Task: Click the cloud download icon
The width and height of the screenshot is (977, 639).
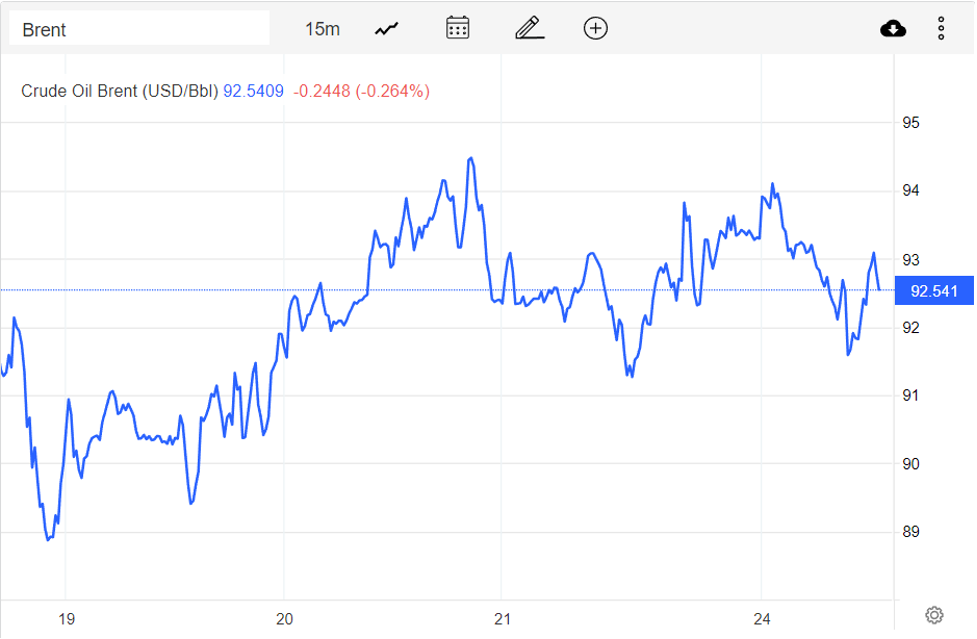Action: click(x=893, y=29)
